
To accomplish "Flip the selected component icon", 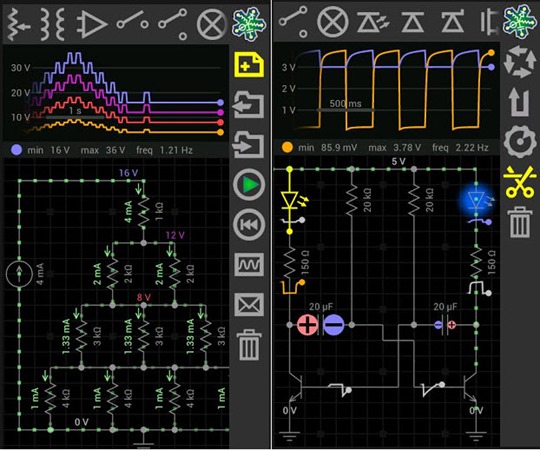I will 520,102.
